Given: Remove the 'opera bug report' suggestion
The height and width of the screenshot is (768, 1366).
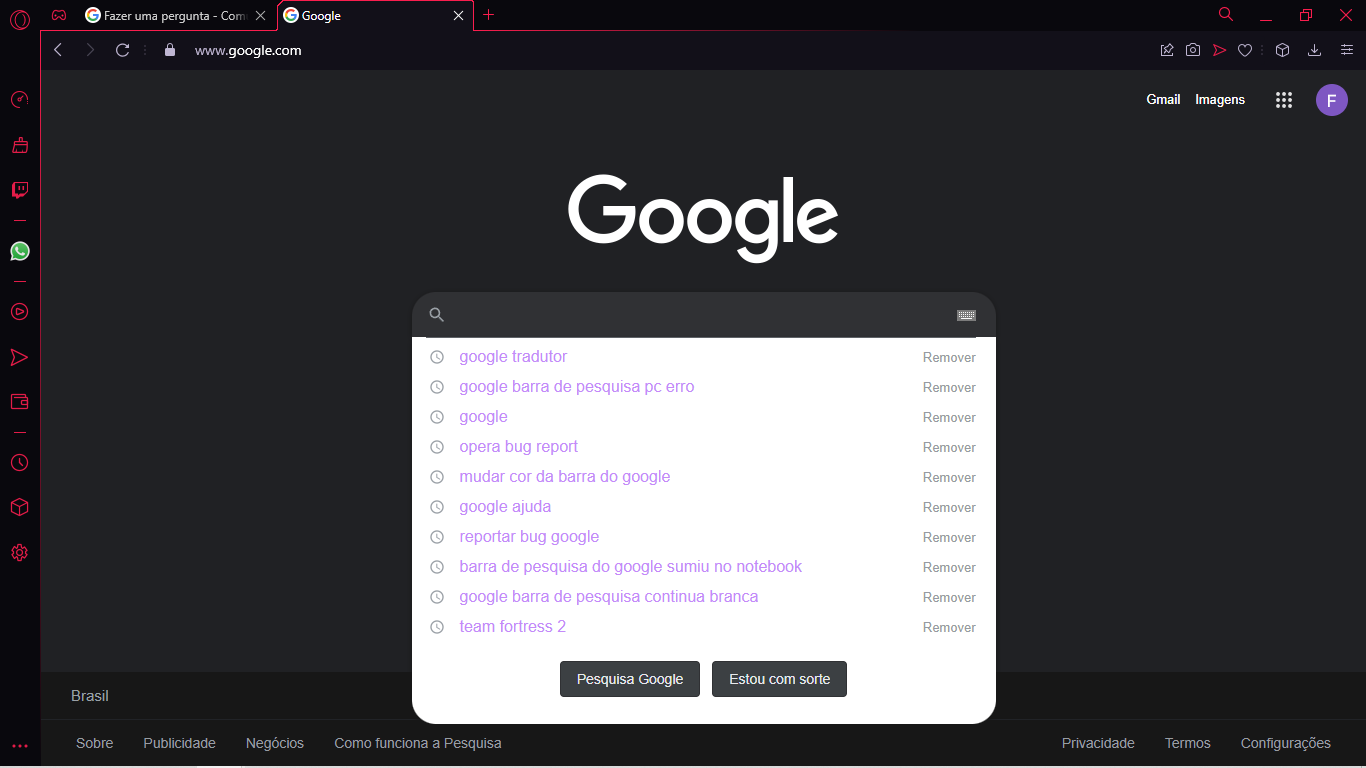Looking at the screenshot, I should point(949,448).
